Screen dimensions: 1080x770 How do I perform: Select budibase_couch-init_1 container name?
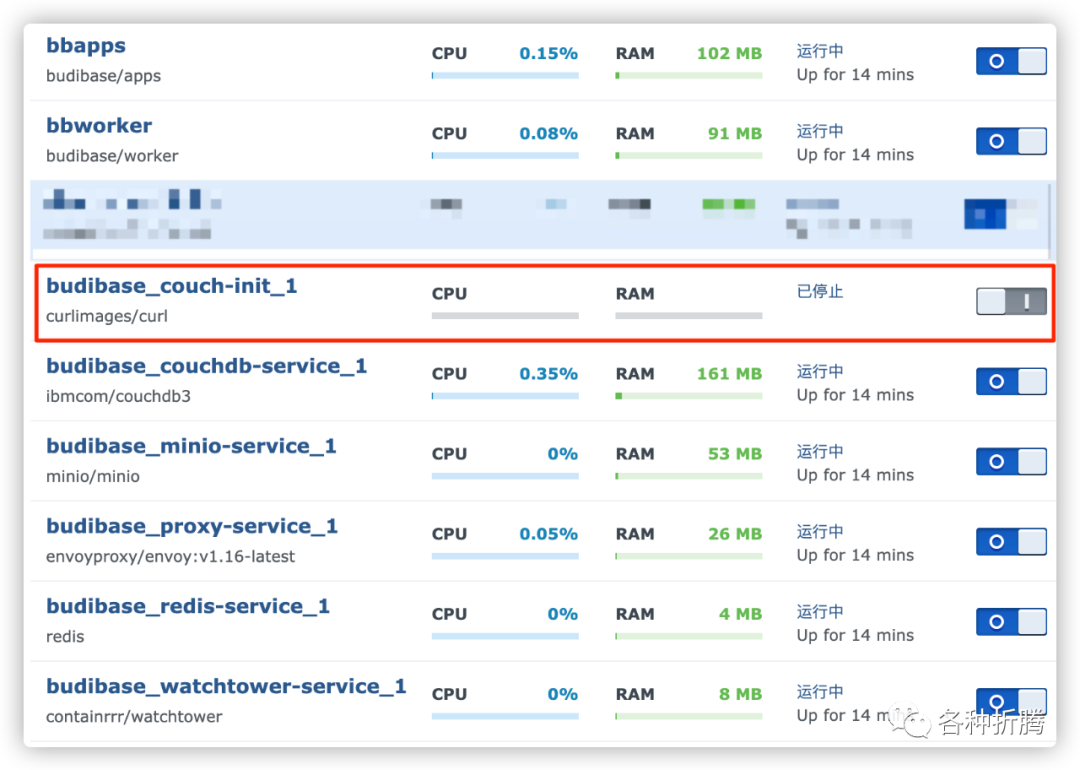[x=172, y=286]
